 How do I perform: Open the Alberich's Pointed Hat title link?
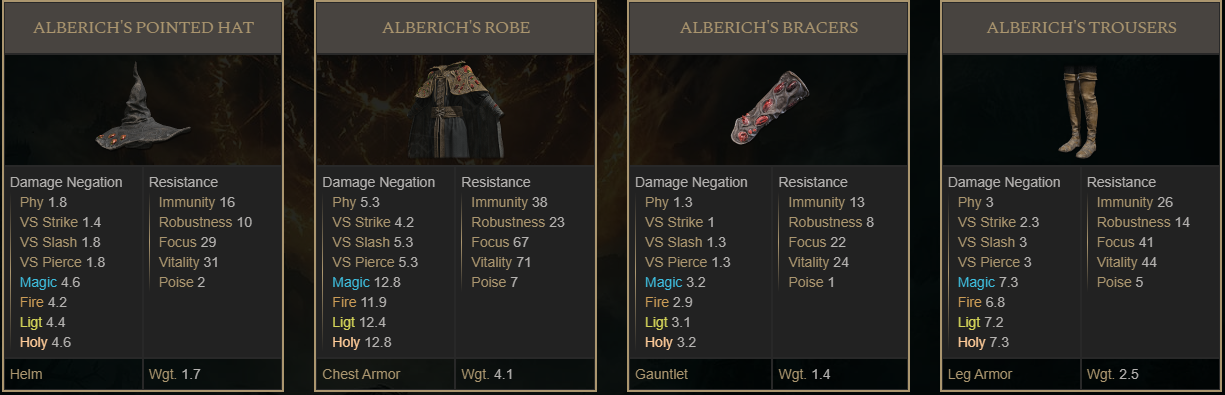[143, 28]
